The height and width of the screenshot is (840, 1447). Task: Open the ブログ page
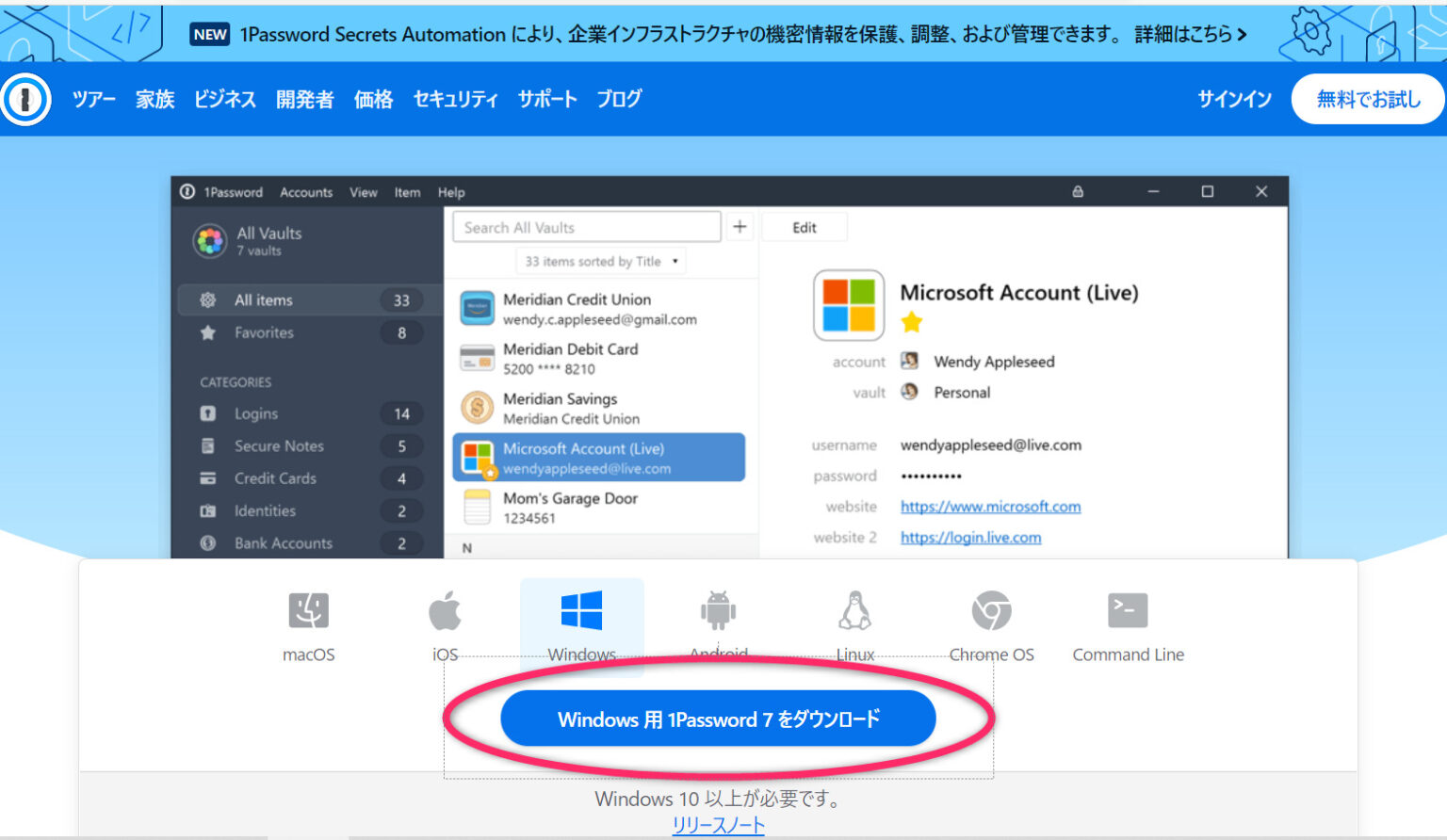click(x=619, y=99)
